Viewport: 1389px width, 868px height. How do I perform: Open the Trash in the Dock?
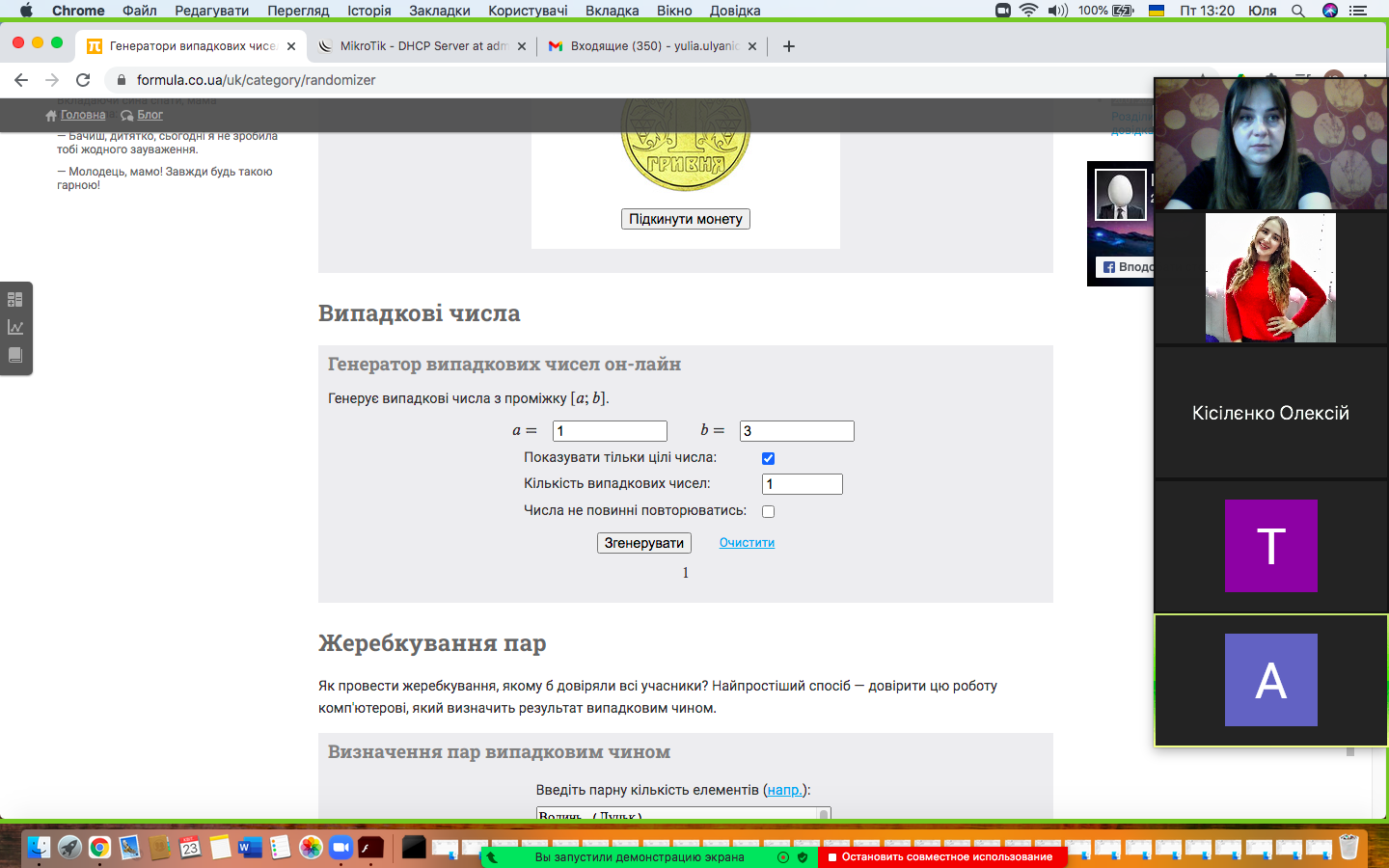pyautogui.click(x=1348, y=848)
